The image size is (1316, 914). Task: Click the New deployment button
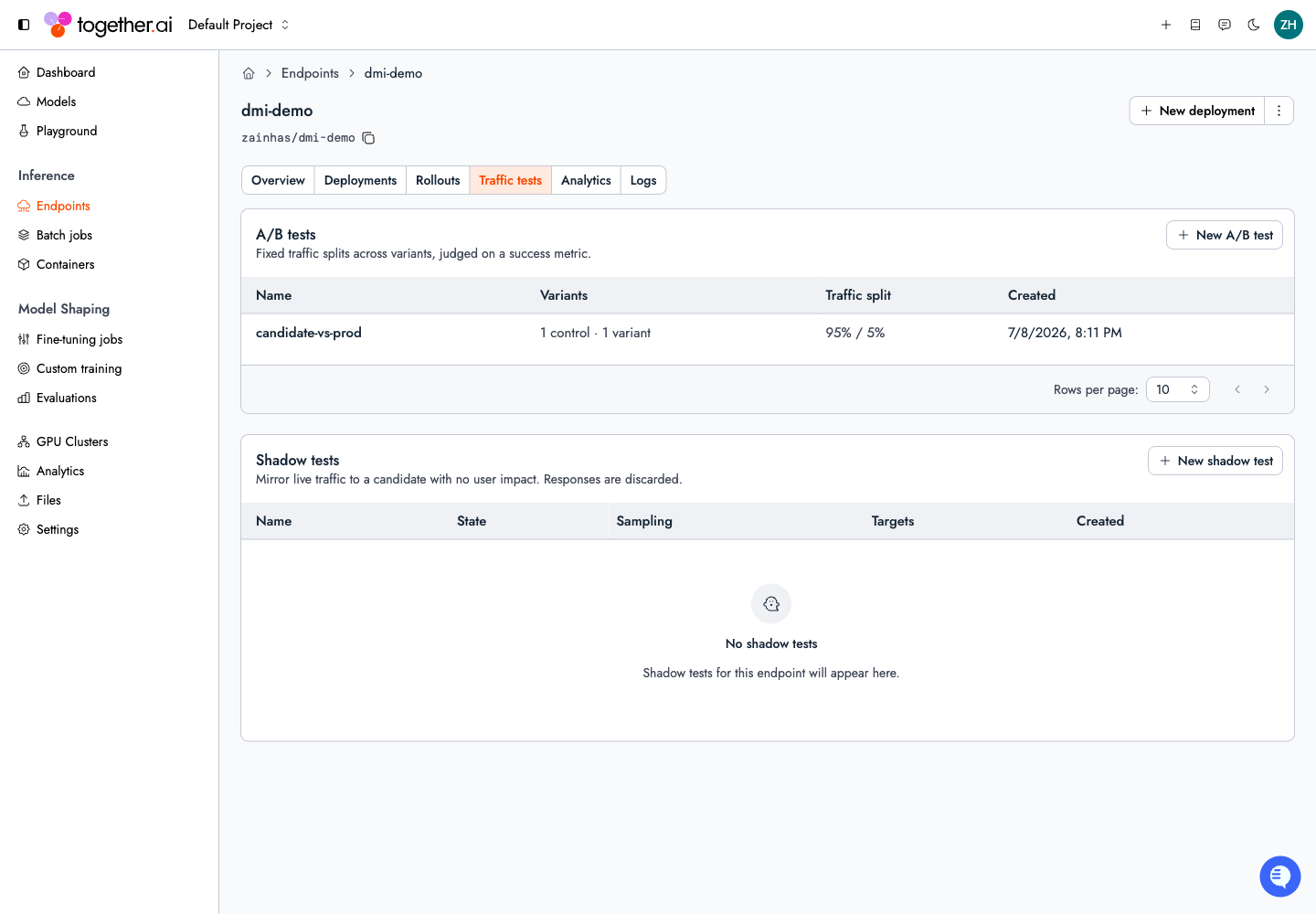click(1198, 111)
